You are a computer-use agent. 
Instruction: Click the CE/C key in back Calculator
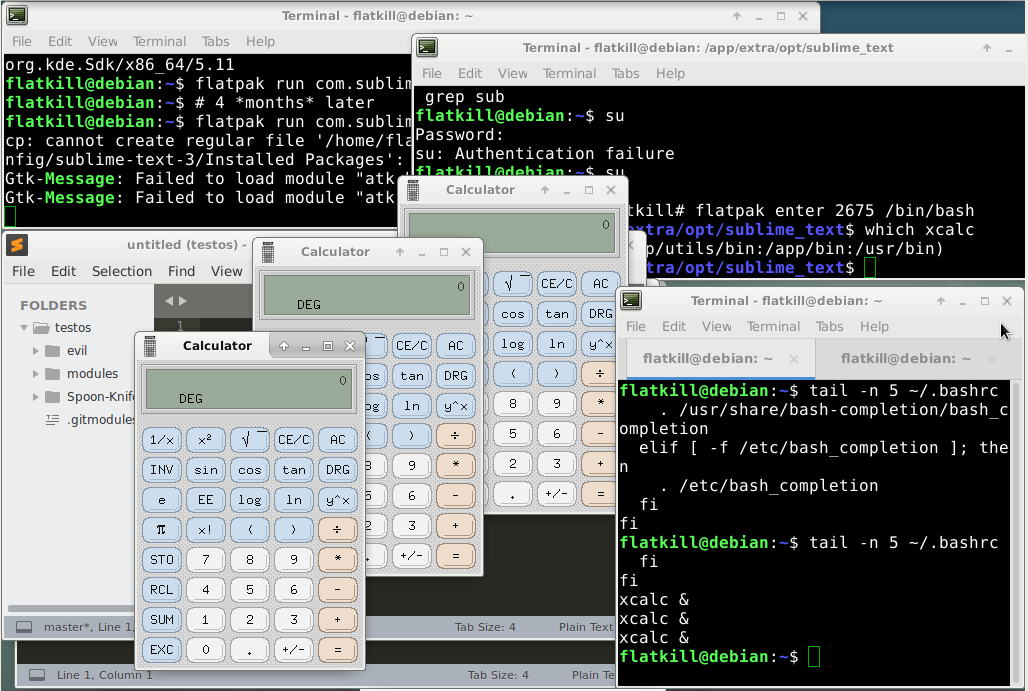tap(556, 284)
